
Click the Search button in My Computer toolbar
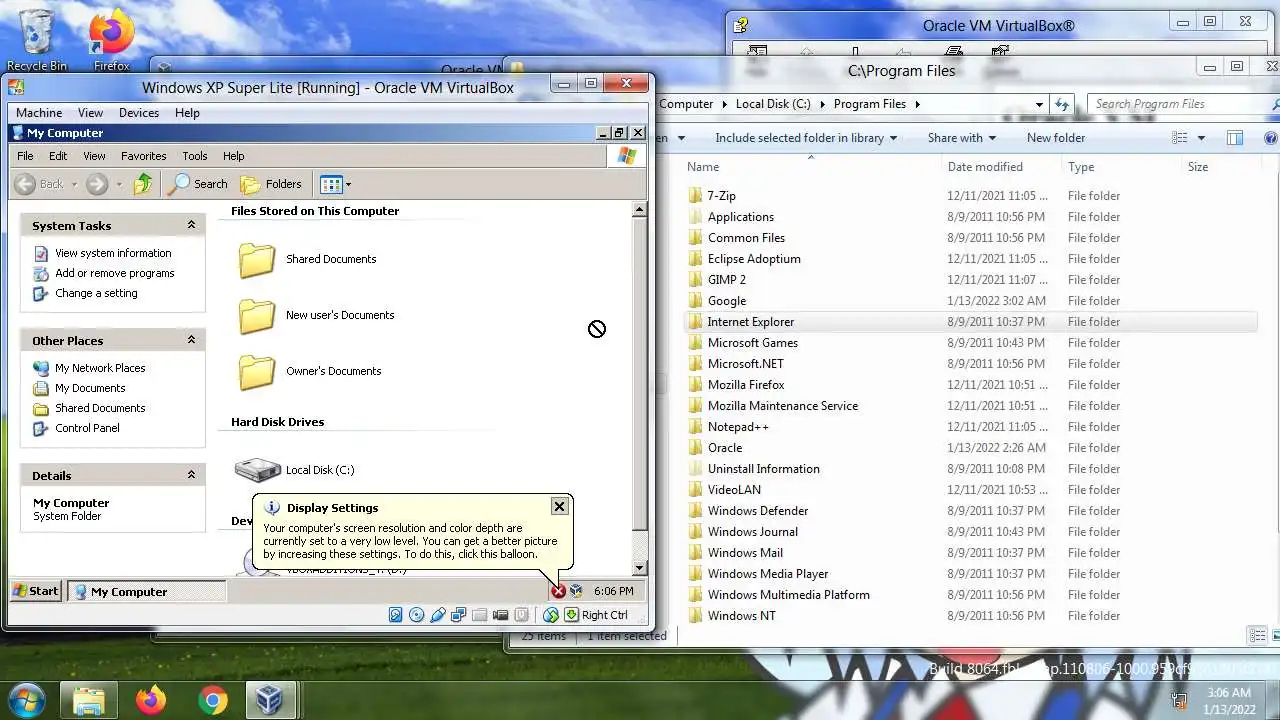click(x=198, y=184)
